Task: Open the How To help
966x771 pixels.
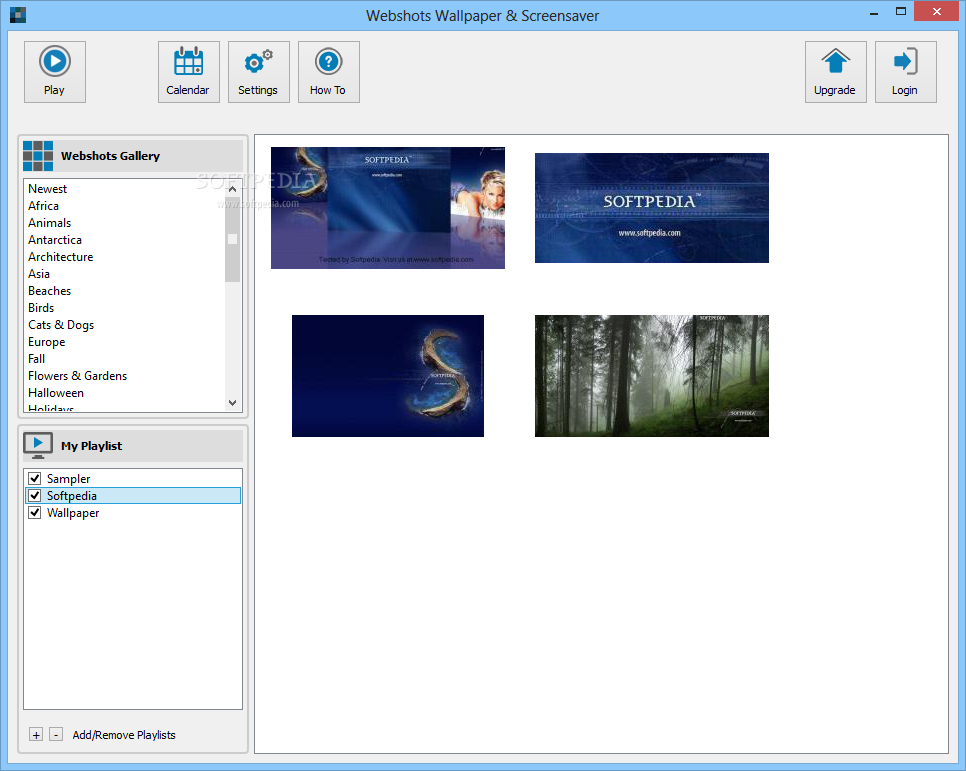Action: 328,71
